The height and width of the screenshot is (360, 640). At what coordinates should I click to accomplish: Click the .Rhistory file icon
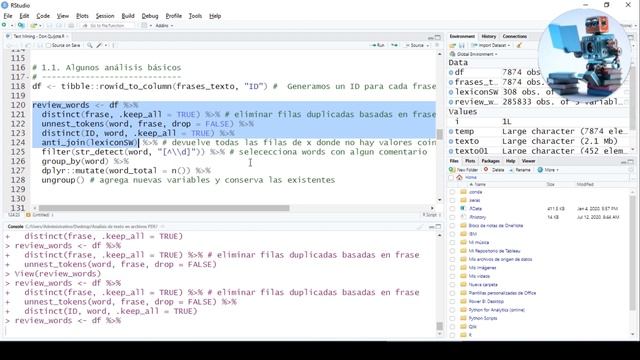[463, 217]
